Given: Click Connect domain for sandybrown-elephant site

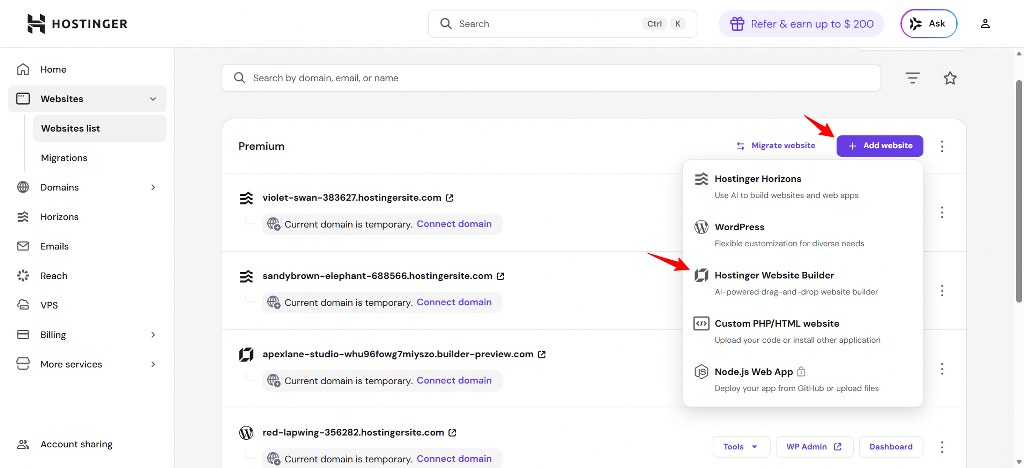Looking at the screenshot, I should coord(454,302).
